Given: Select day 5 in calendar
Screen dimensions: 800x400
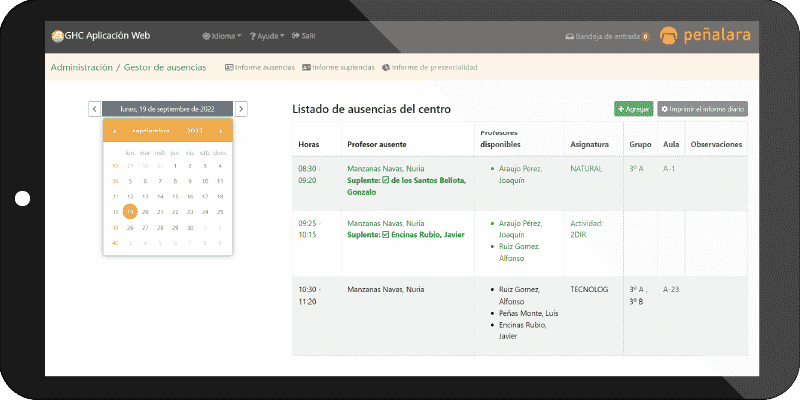Looking at the screenshot, I should tap(130, 181).
